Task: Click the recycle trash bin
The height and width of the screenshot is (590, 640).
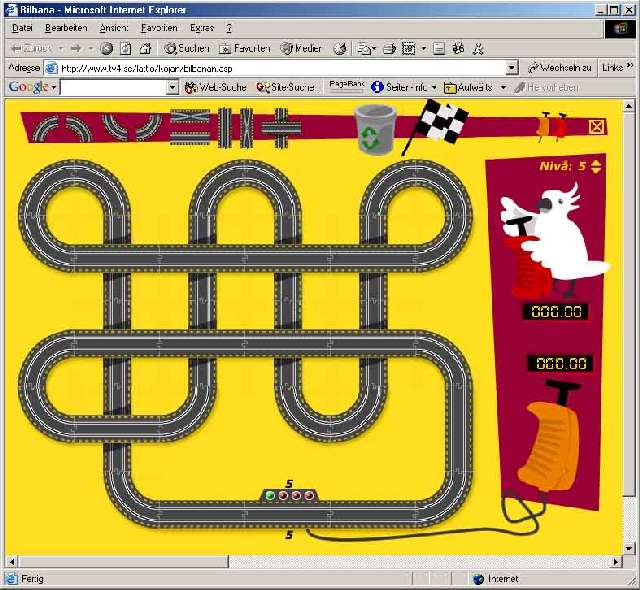Action: (x=374, y=130)
